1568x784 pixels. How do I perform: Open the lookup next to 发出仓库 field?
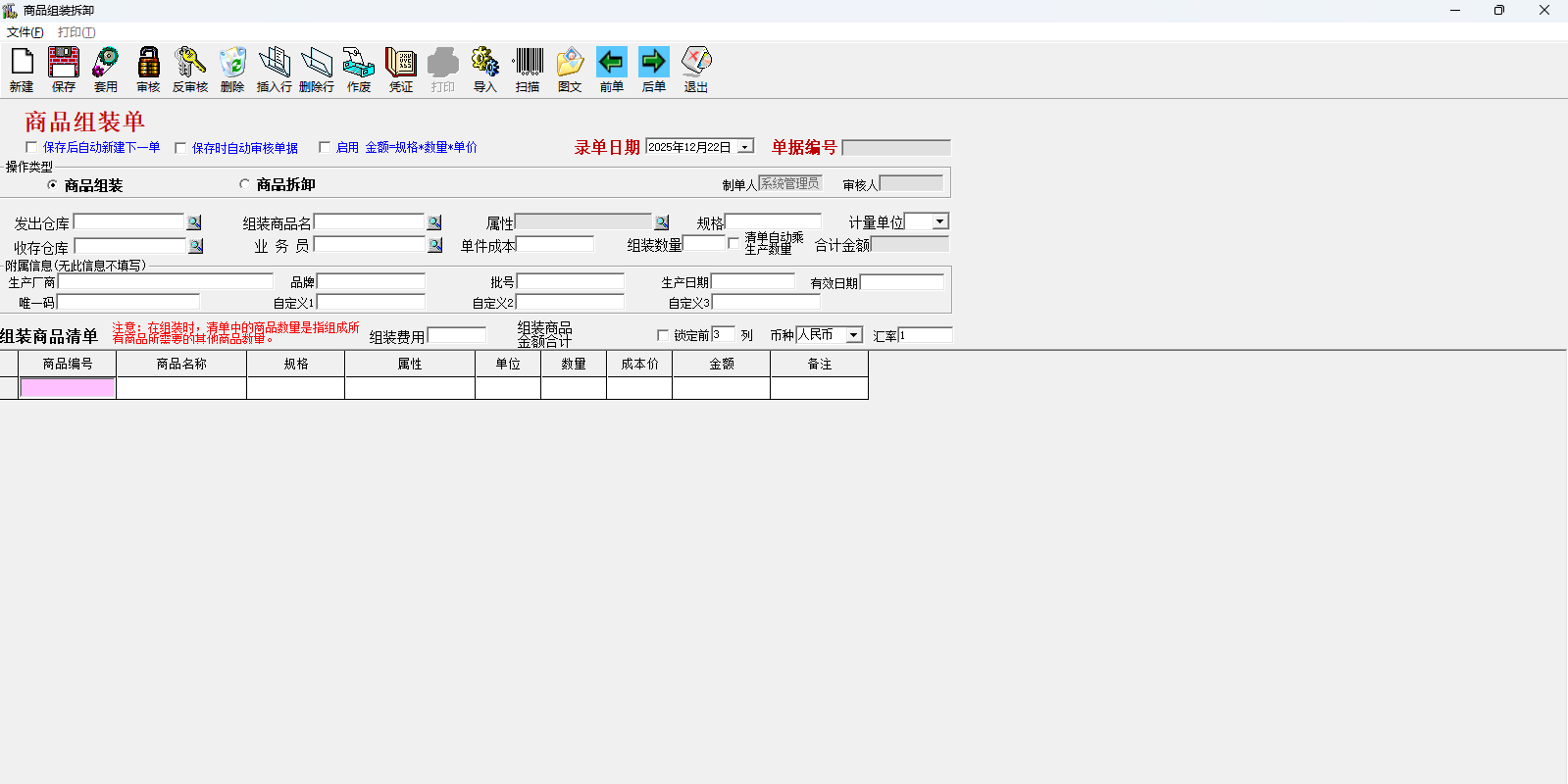(194, 222)
